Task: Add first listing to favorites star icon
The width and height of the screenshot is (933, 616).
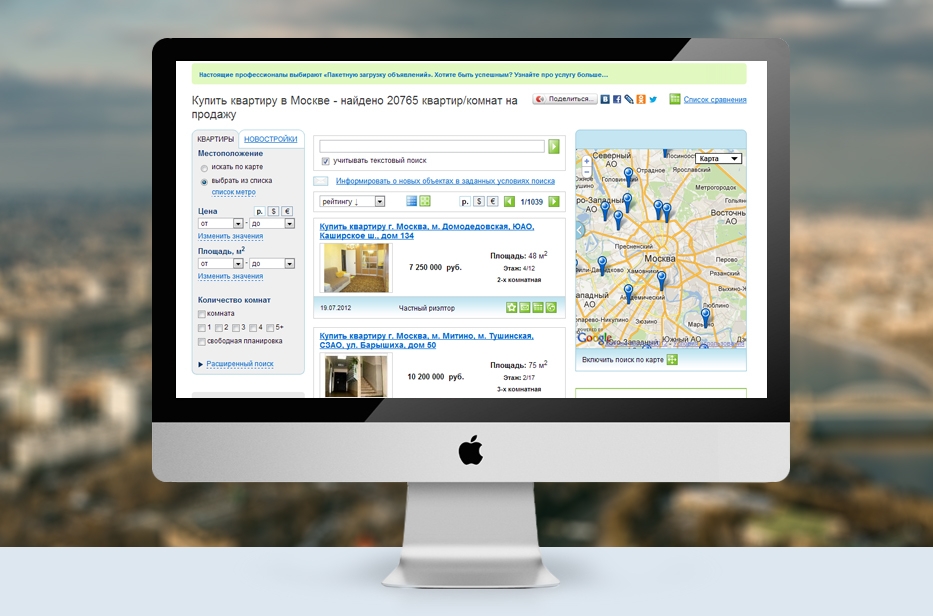Action: click(512, 307)
